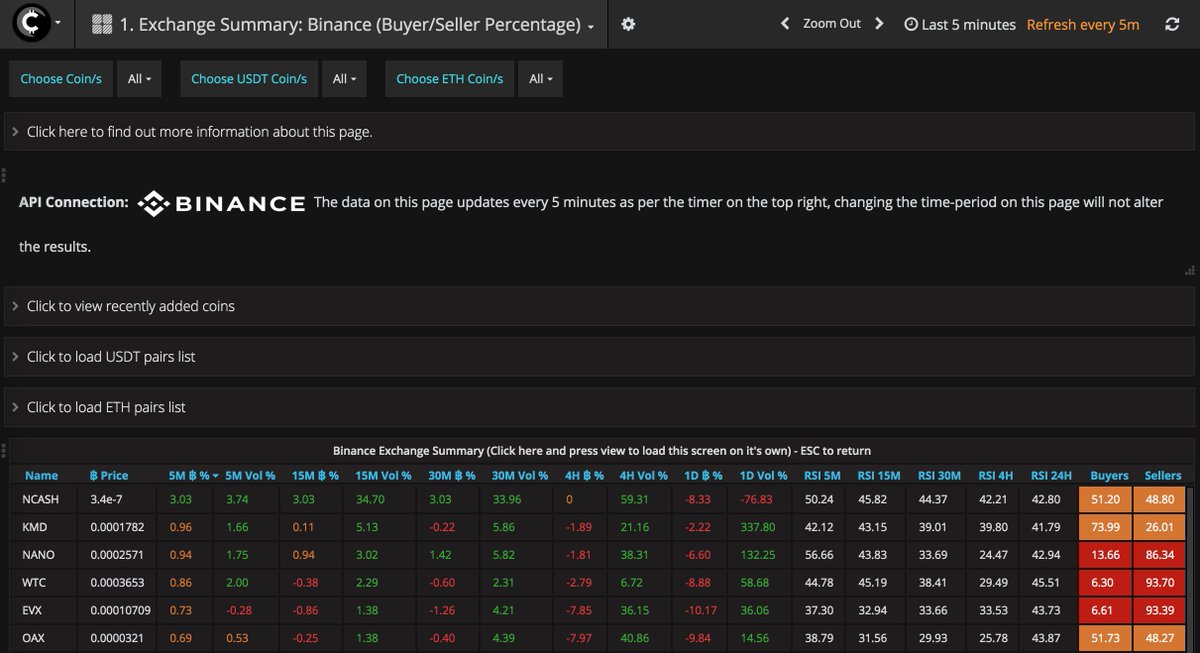Sort by RSI 15M column header
This screenshot has width=1200, height=653.
(x=879, y=476)
